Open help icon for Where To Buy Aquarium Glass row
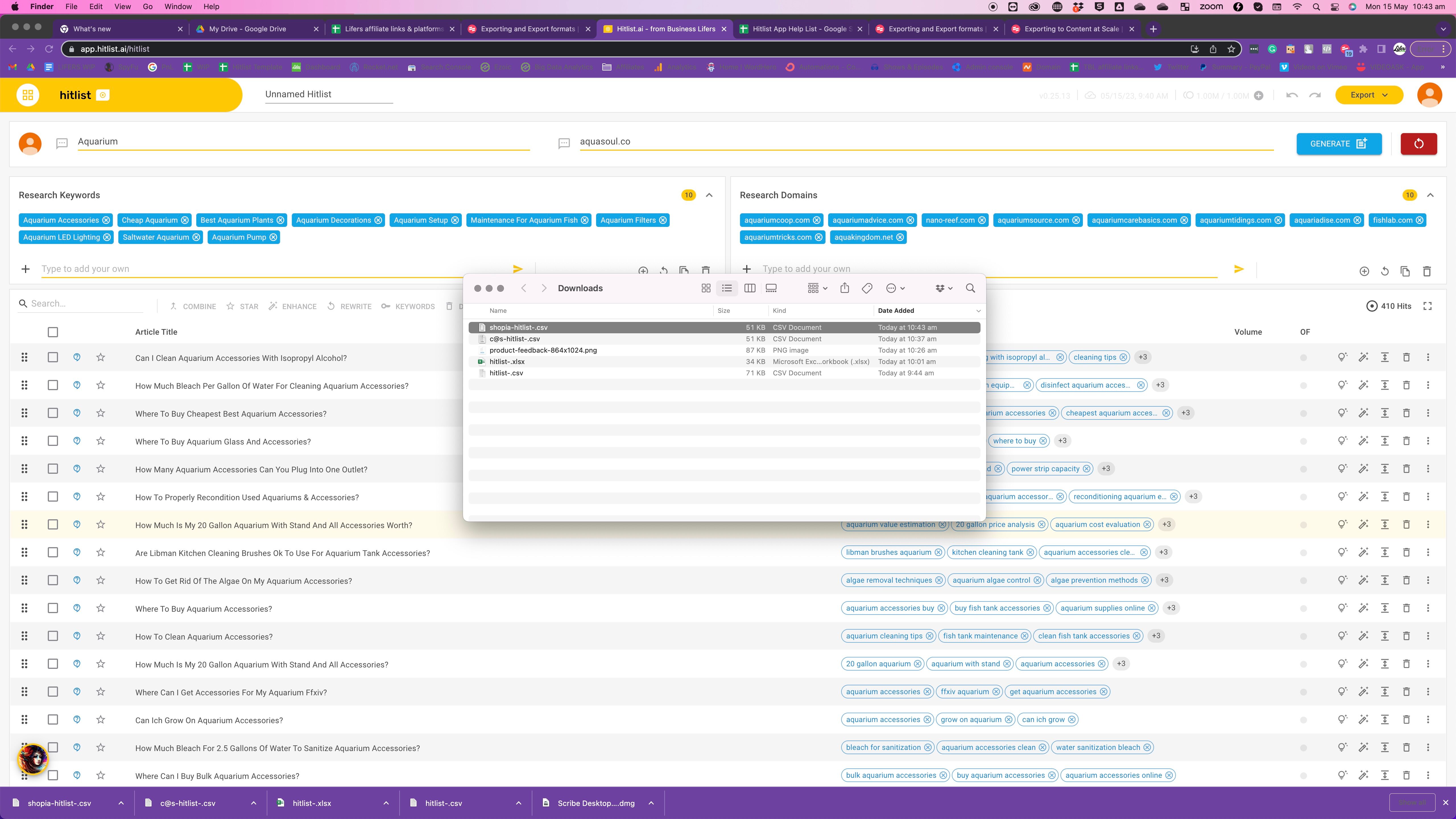Viewport: 1456px width, 819px height. click(77, 441)
